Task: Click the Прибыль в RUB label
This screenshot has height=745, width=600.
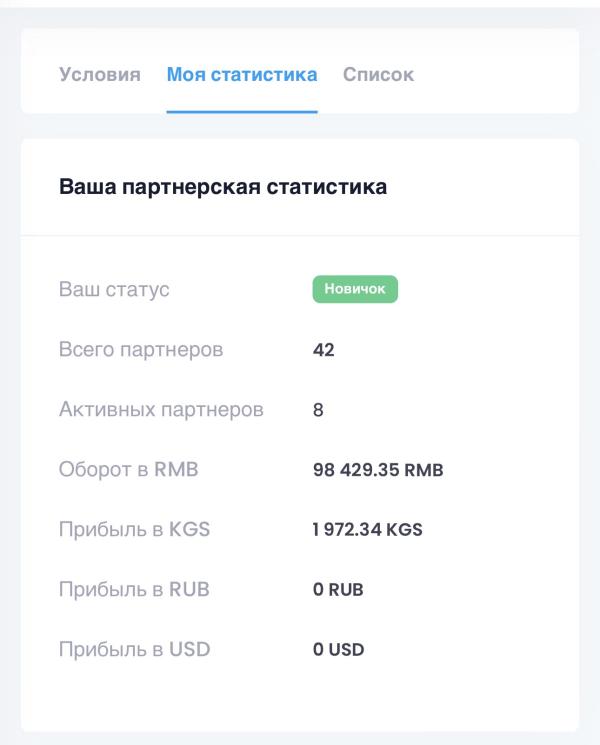Action: click(x=134, y=590)
